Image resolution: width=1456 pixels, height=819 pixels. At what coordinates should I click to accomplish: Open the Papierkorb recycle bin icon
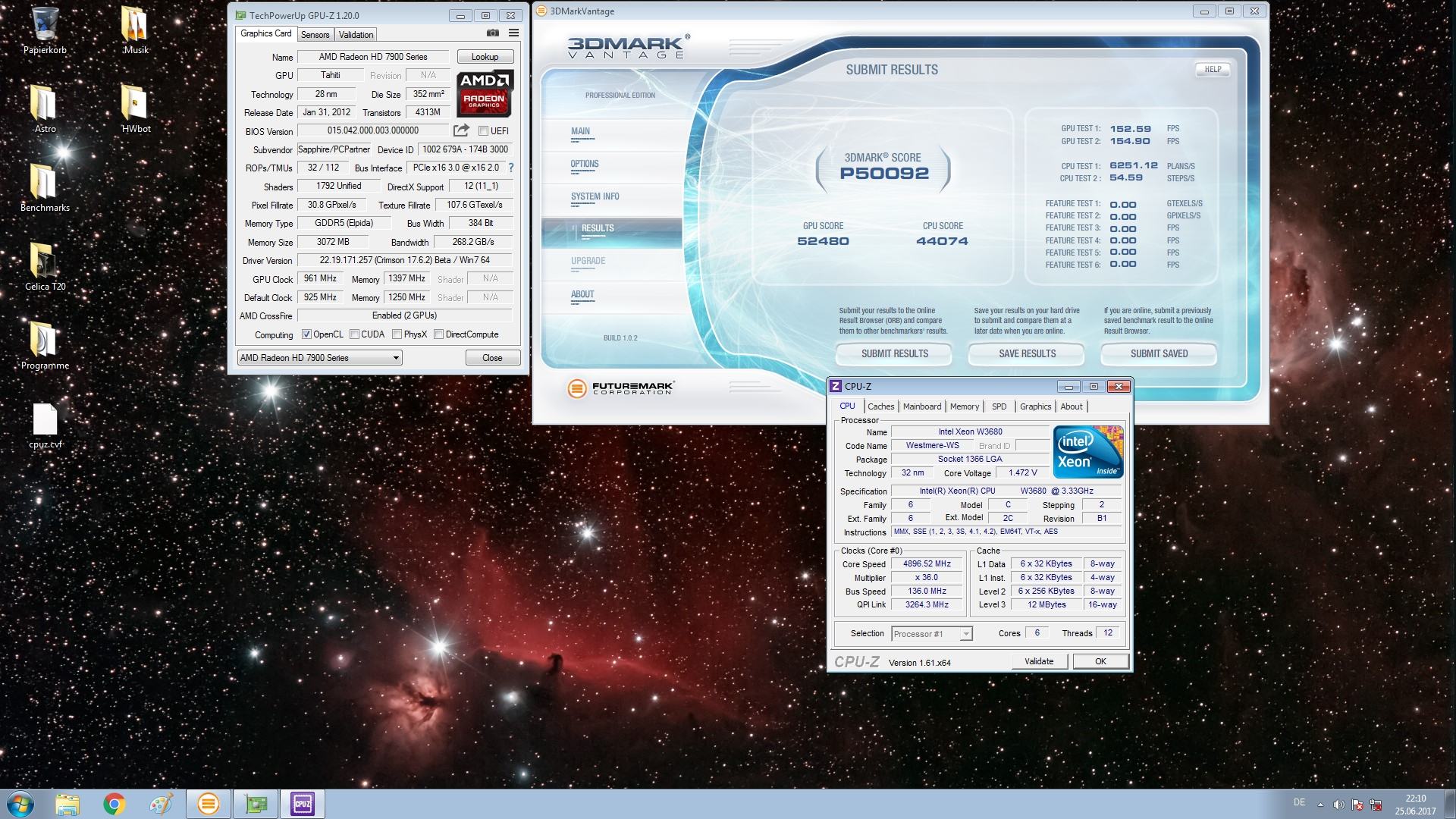tap(45, 30)
